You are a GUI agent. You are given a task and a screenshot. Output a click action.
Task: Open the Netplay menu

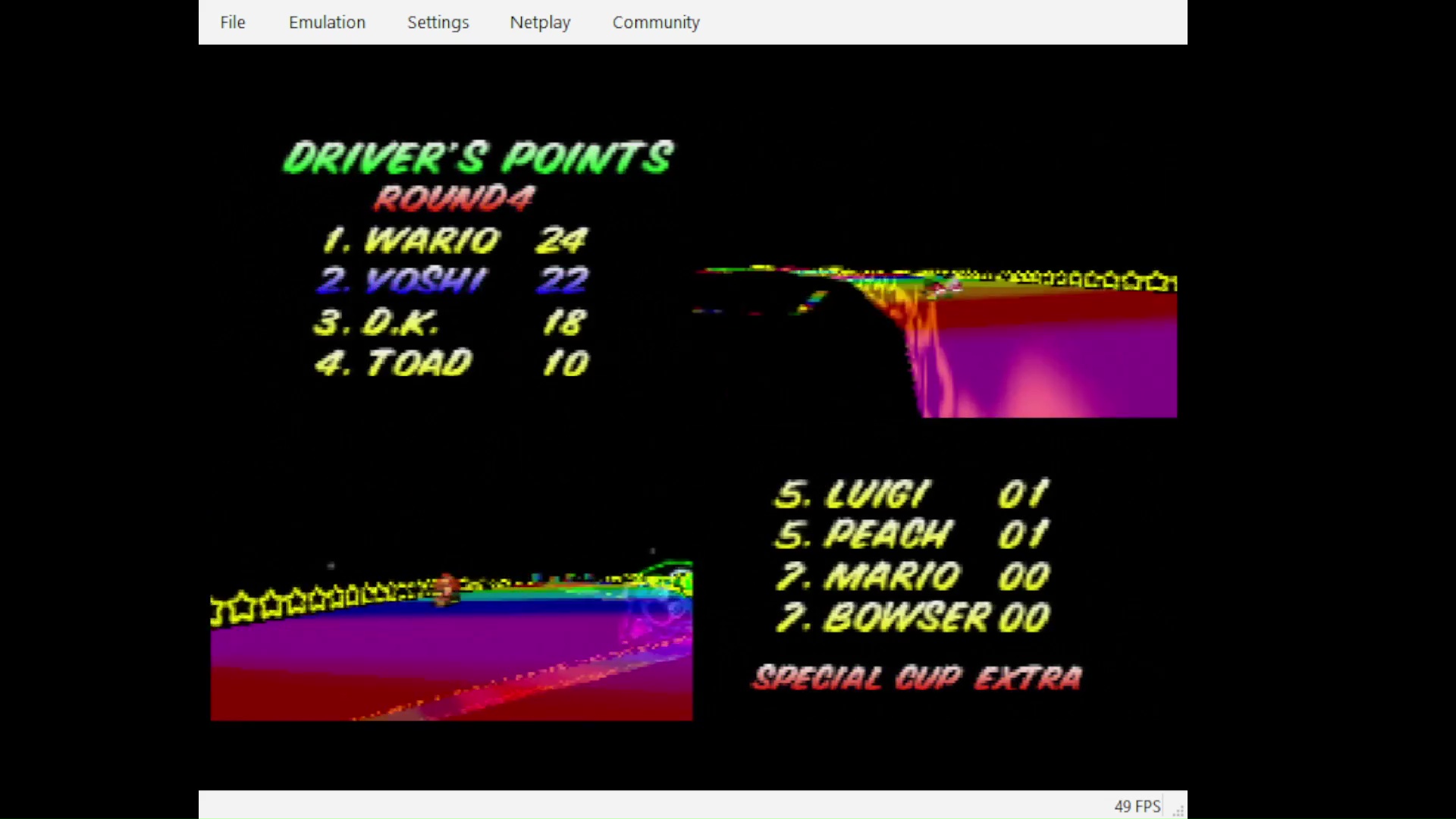[x=540, y=22]
